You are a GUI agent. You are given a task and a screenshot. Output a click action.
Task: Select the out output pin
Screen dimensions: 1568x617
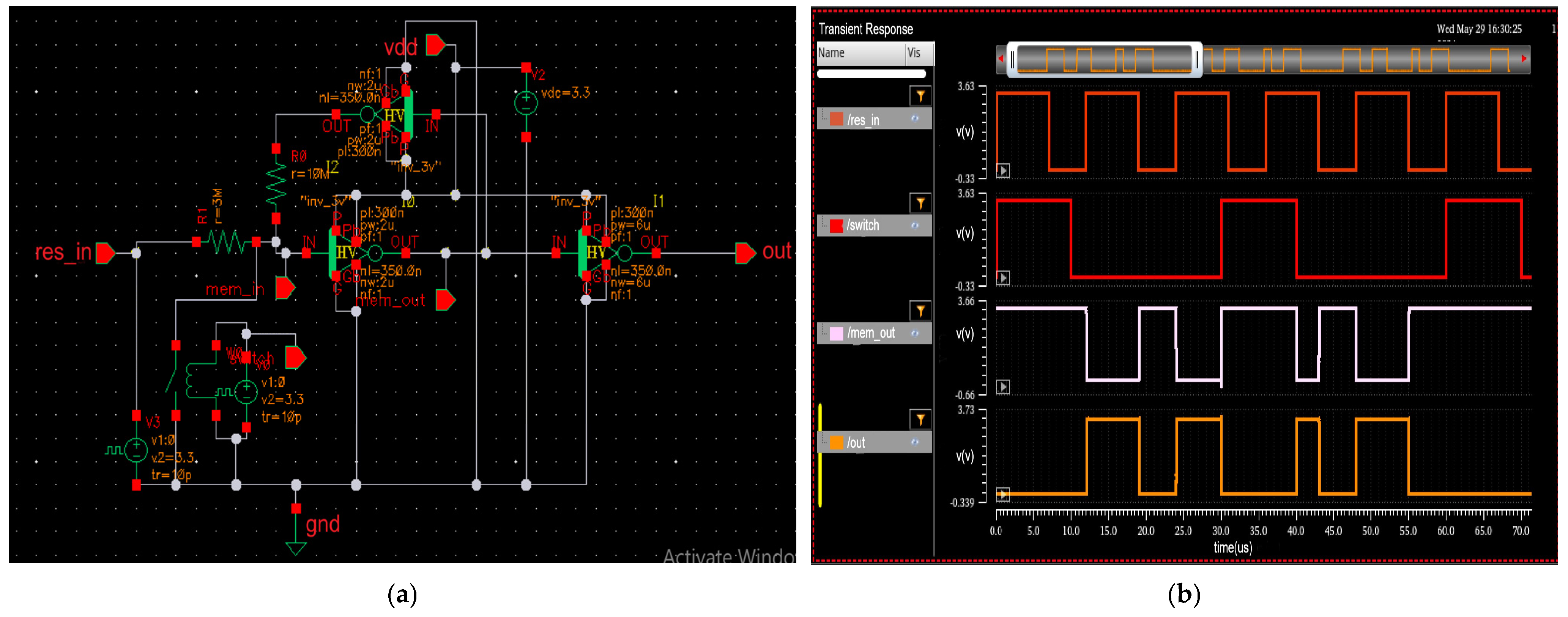(744, 253)
